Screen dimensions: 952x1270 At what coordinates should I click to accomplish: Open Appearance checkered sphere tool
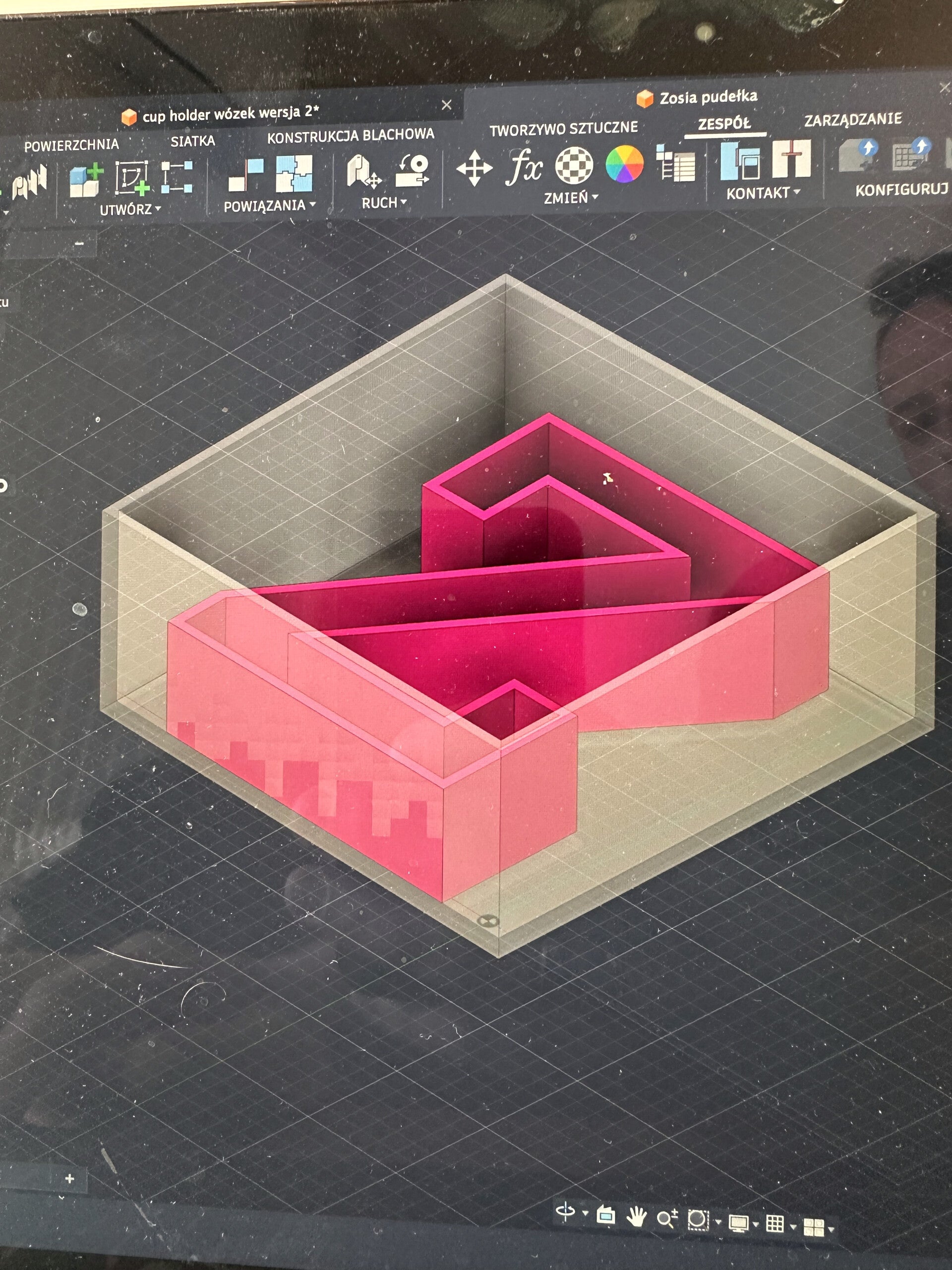574,165
